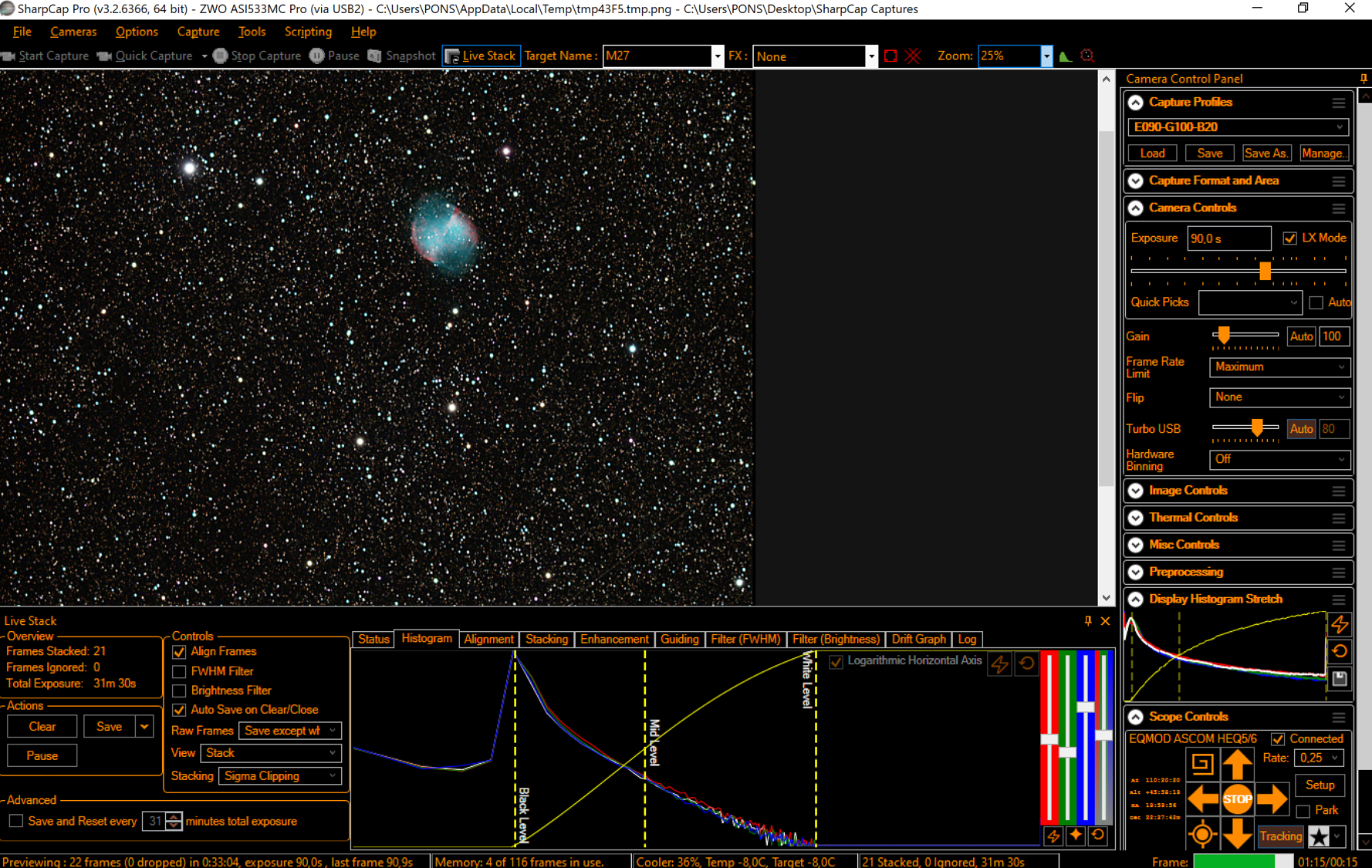Toggle the LX Mode checkbox
This screenshot has height=868, width=1372.
click(1289, 238)
